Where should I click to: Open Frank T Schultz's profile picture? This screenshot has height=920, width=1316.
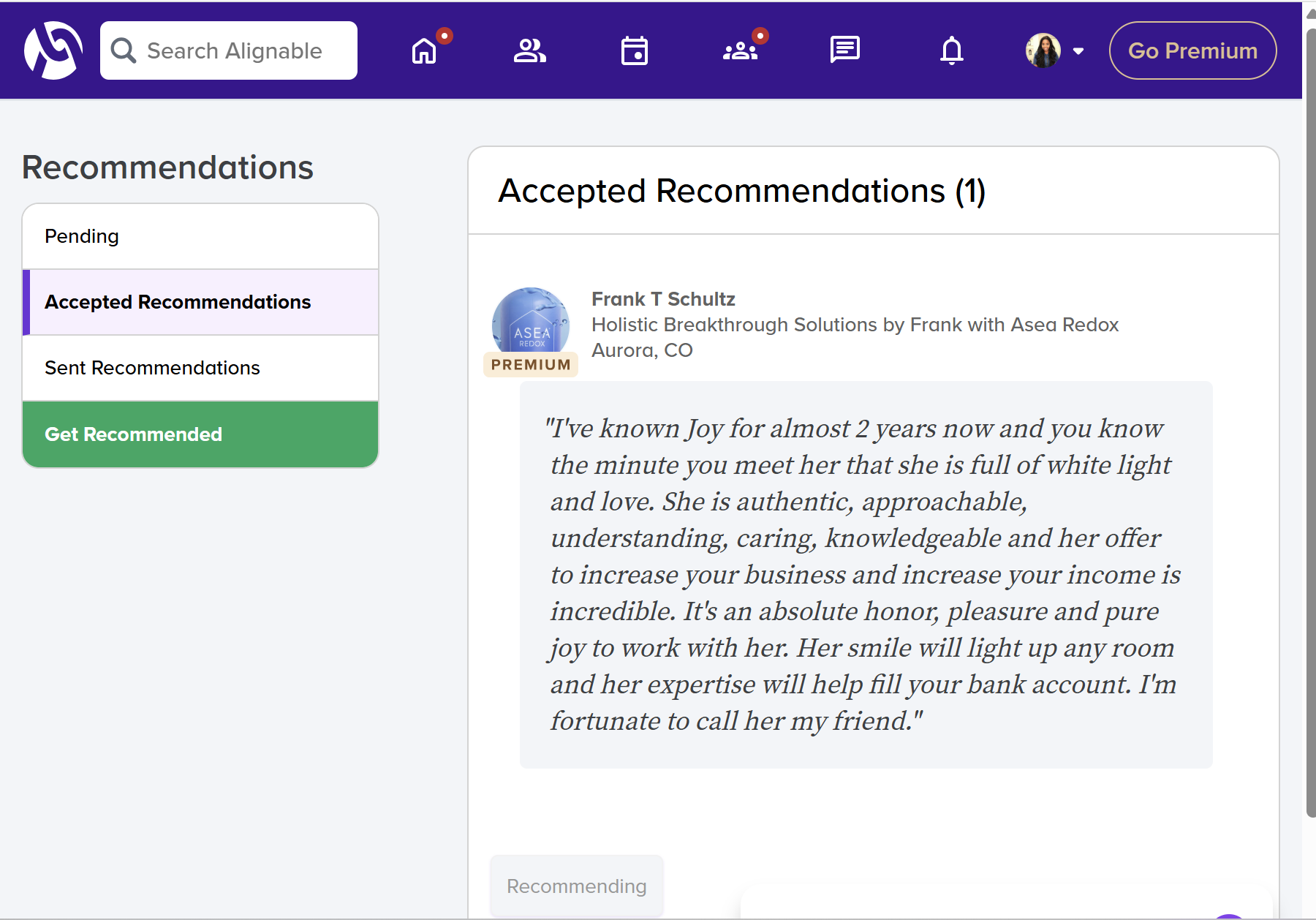pos(531,323)
